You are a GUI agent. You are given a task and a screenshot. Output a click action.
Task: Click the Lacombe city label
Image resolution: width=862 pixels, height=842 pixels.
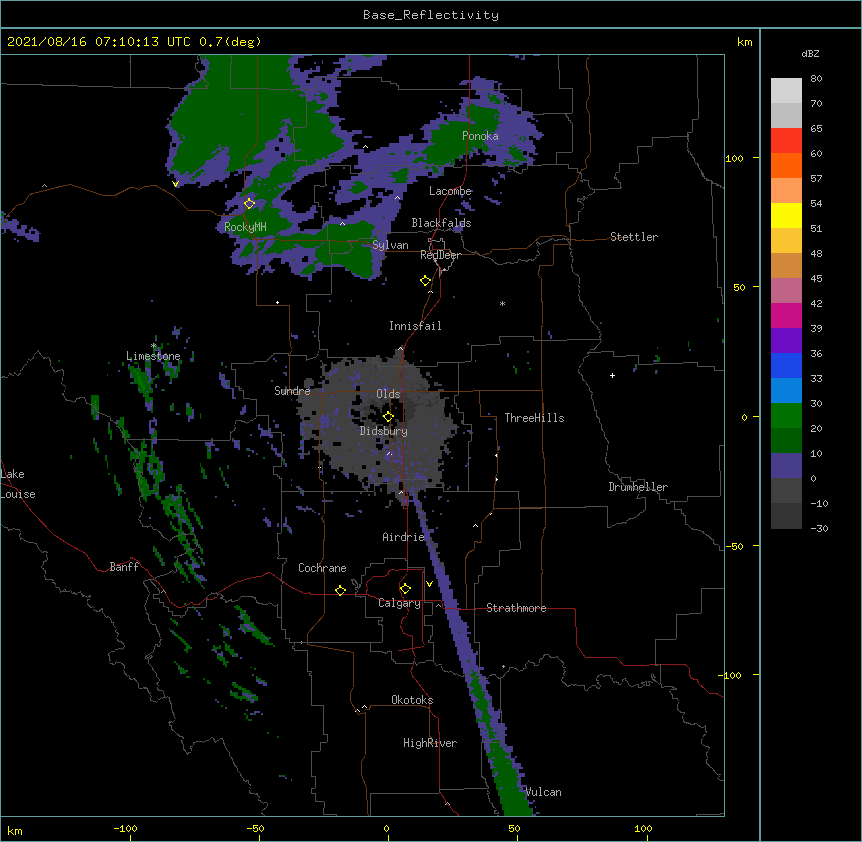(450, 191)
